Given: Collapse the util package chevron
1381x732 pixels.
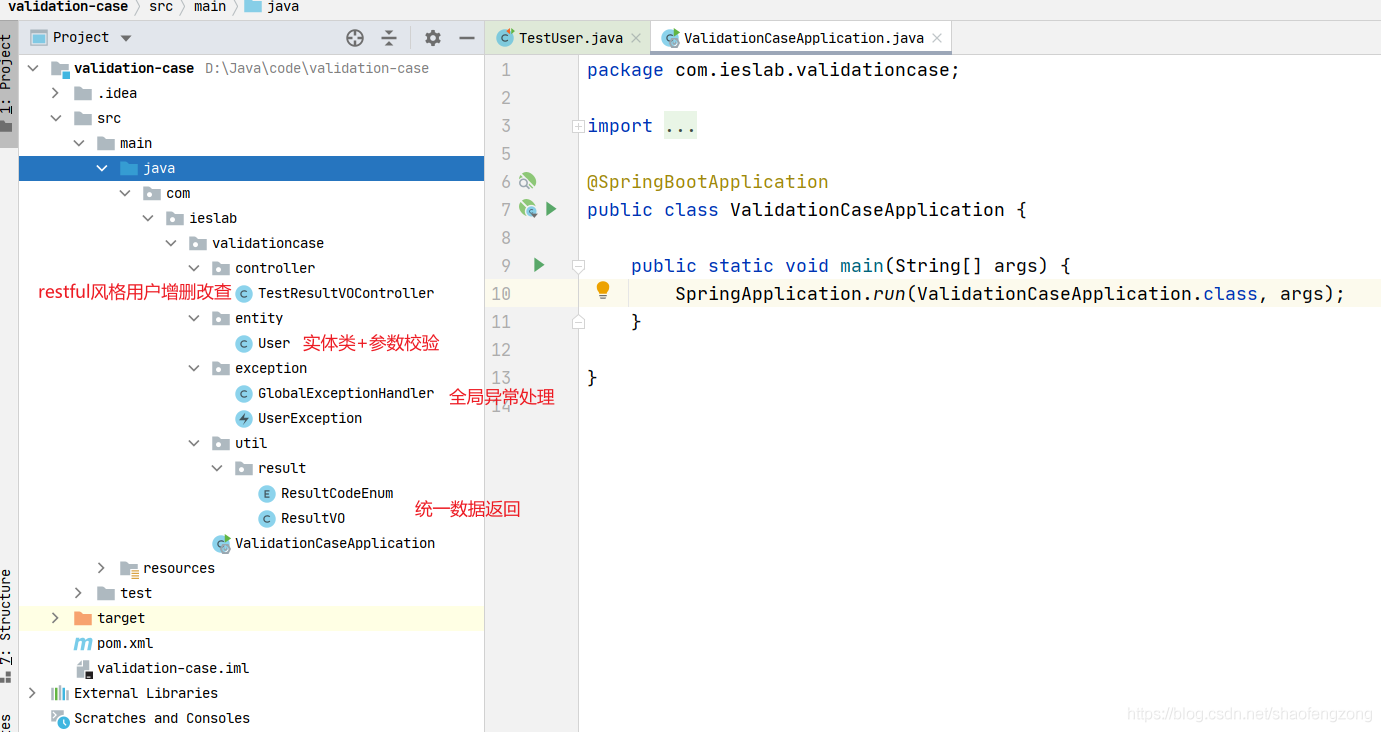Looking at the screenshot, I should click(194, 443).
